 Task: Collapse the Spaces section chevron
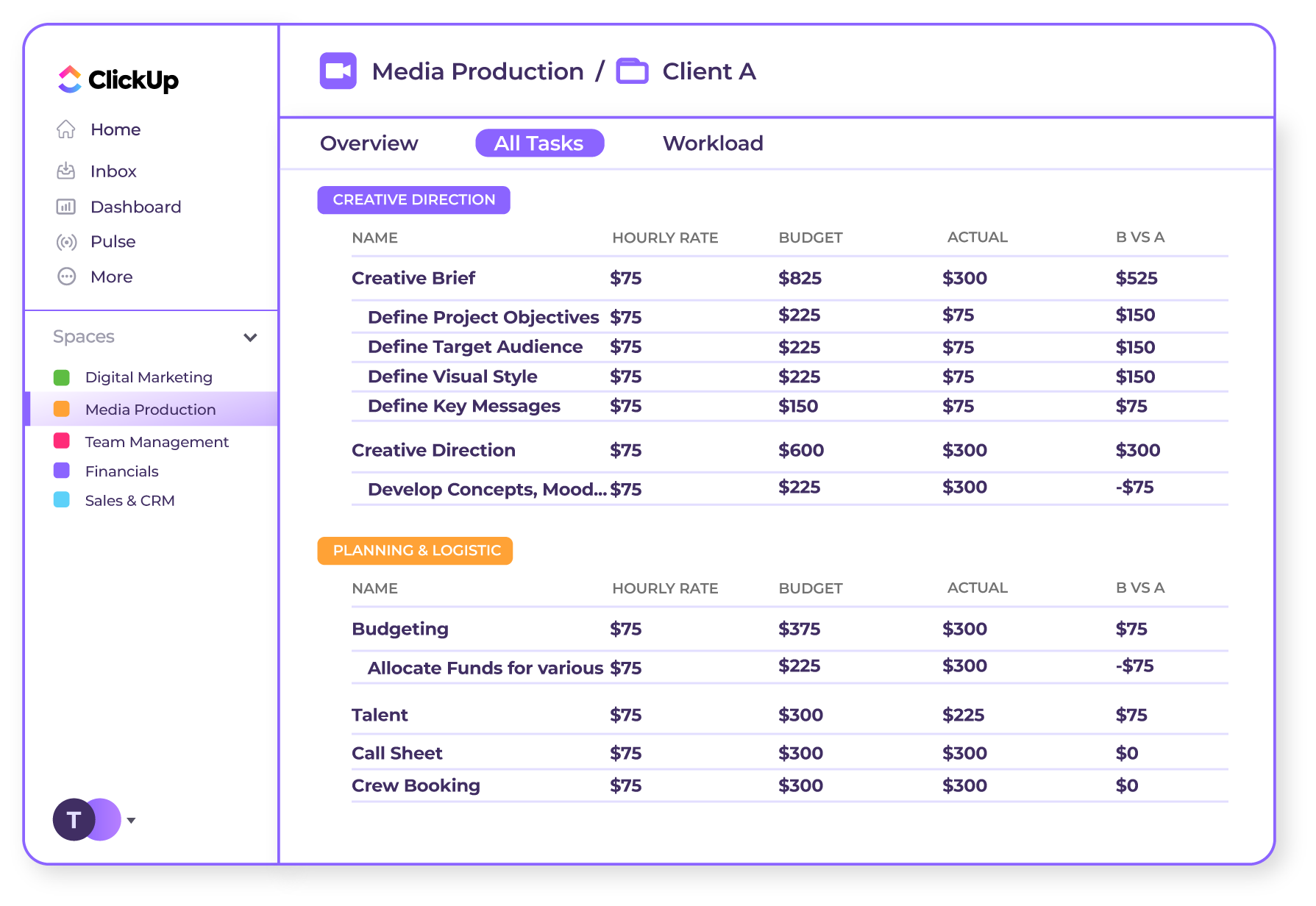pos(250,338)
